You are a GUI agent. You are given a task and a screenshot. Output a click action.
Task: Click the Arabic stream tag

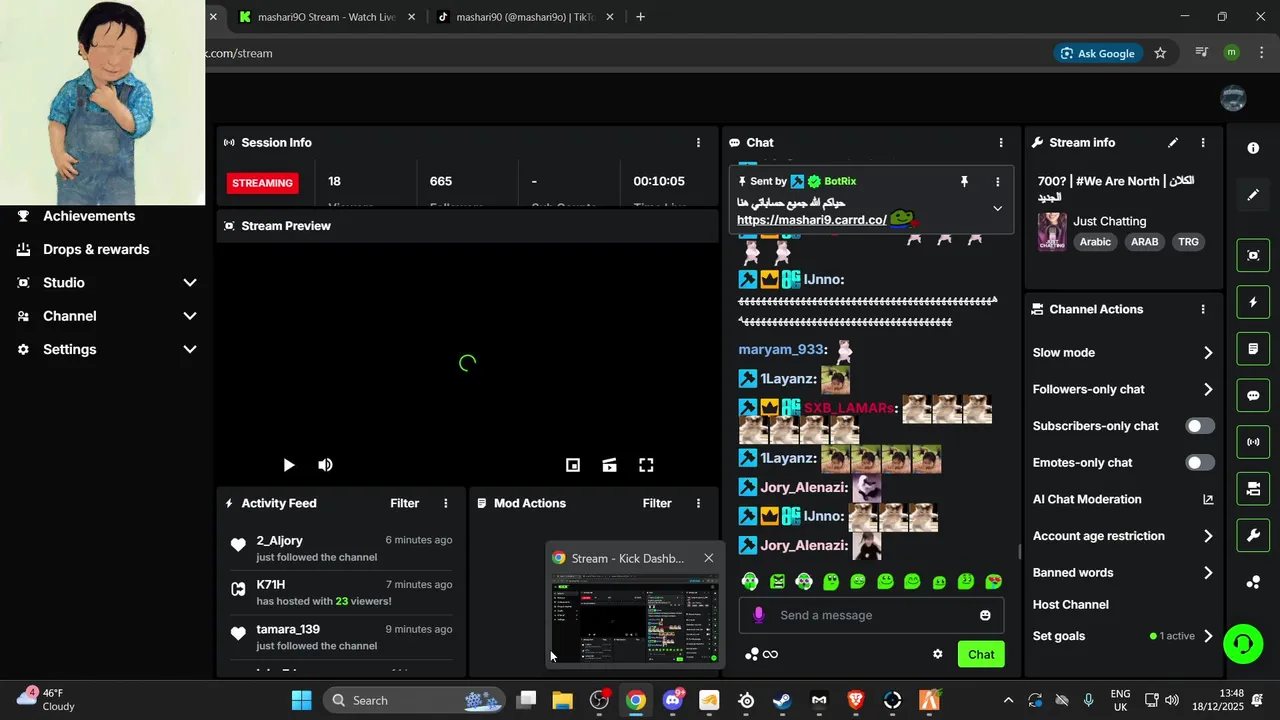tap(1095, 242)
